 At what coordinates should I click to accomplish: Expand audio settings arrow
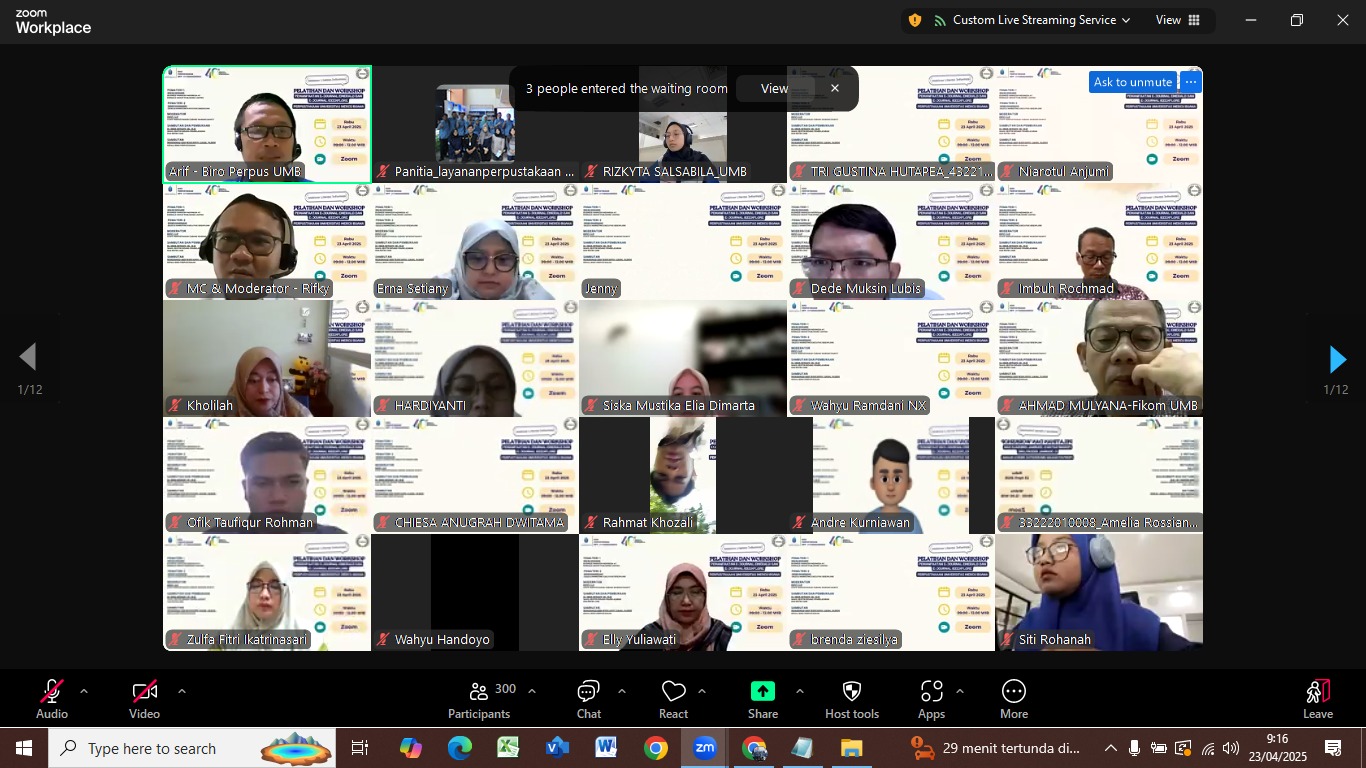coord(84,691)
